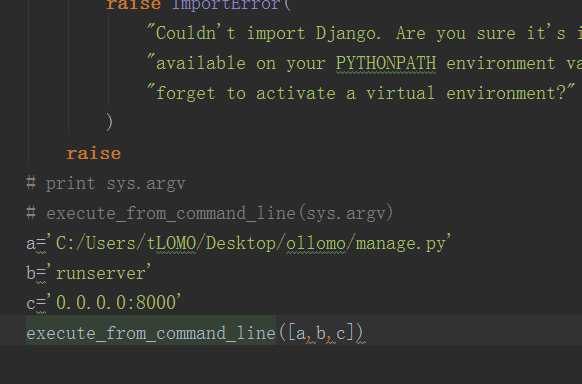Click the standalone raise statement

tap(93, 153)
